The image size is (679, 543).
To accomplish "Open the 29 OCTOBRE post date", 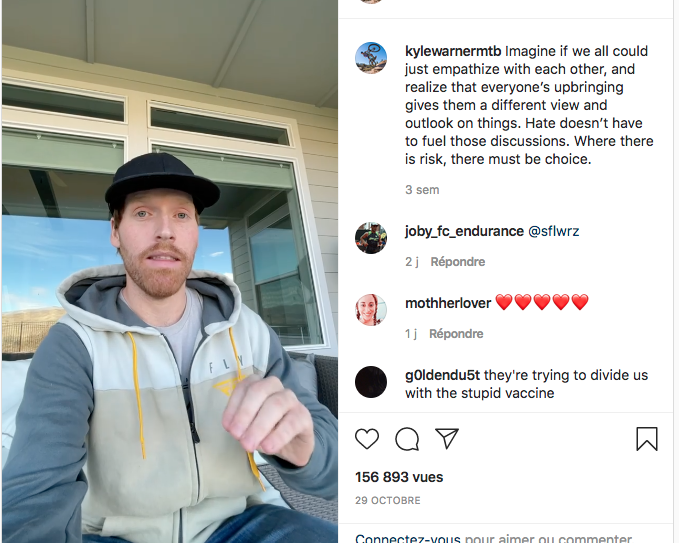I will [x=388, y=501].
